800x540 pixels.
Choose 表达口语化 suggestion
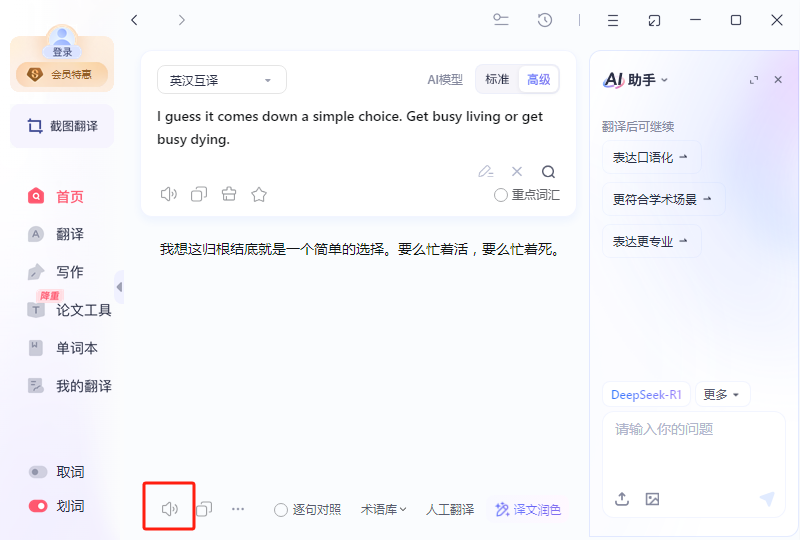[652, 157]
